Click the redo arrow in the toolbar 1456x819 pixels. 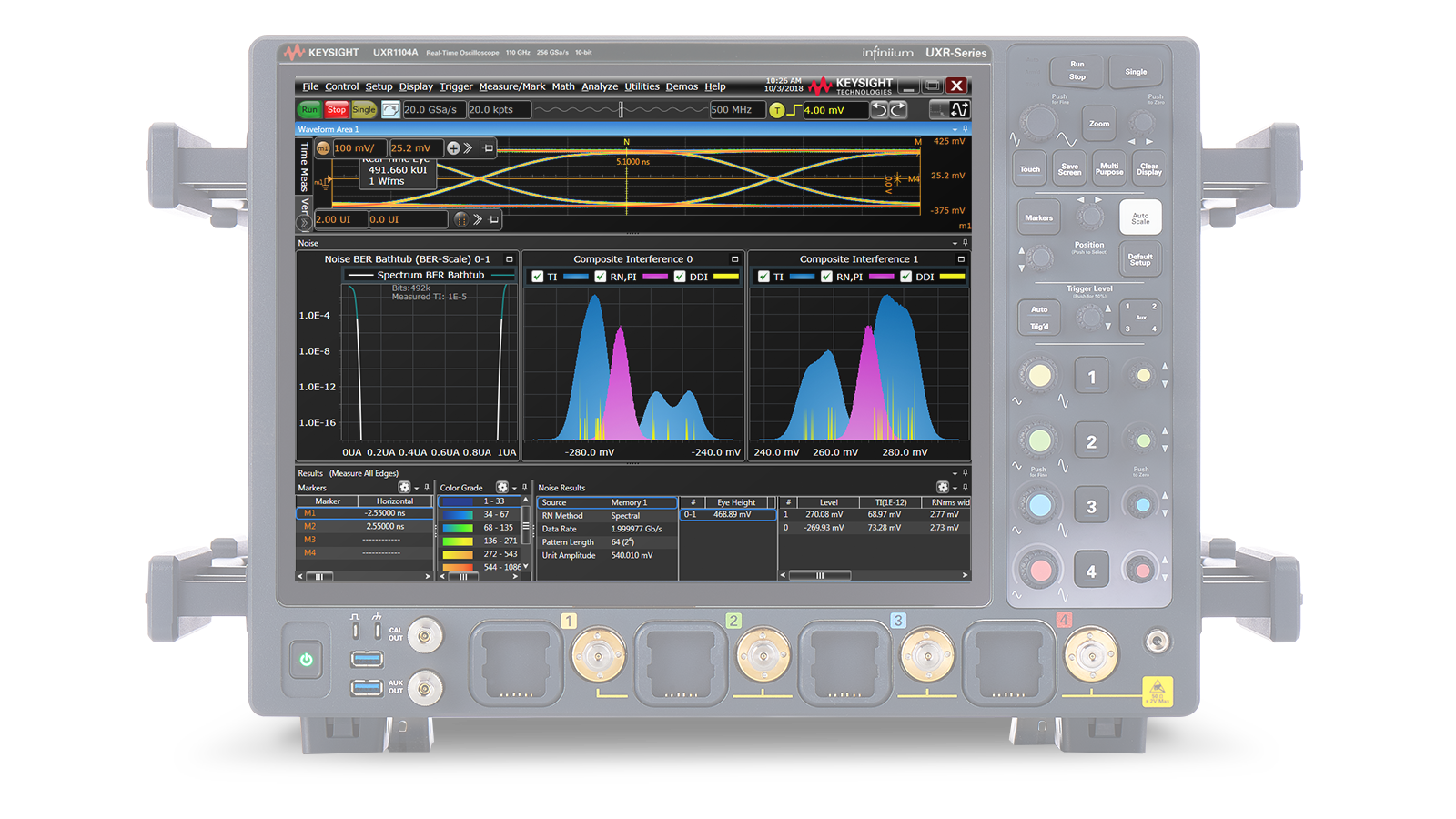pyautogui.click(x=898, y=110)
